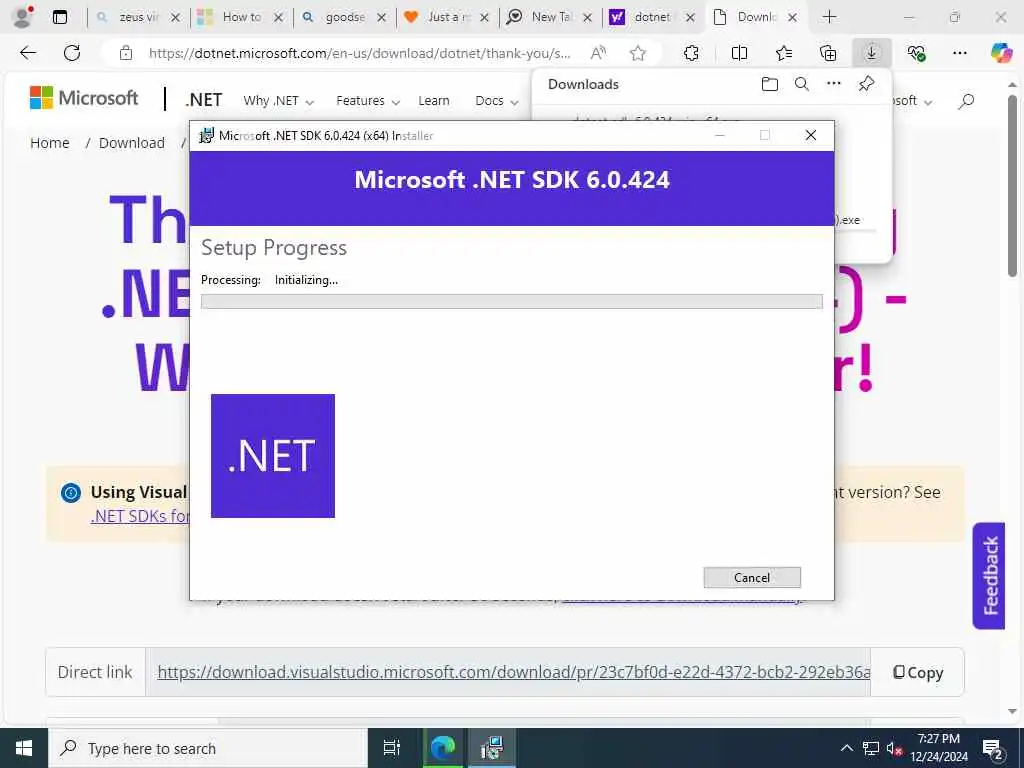This screenshot has height=768, width=1024.
Task: Go to Download breadcrumb link
Action: [131, 143]
